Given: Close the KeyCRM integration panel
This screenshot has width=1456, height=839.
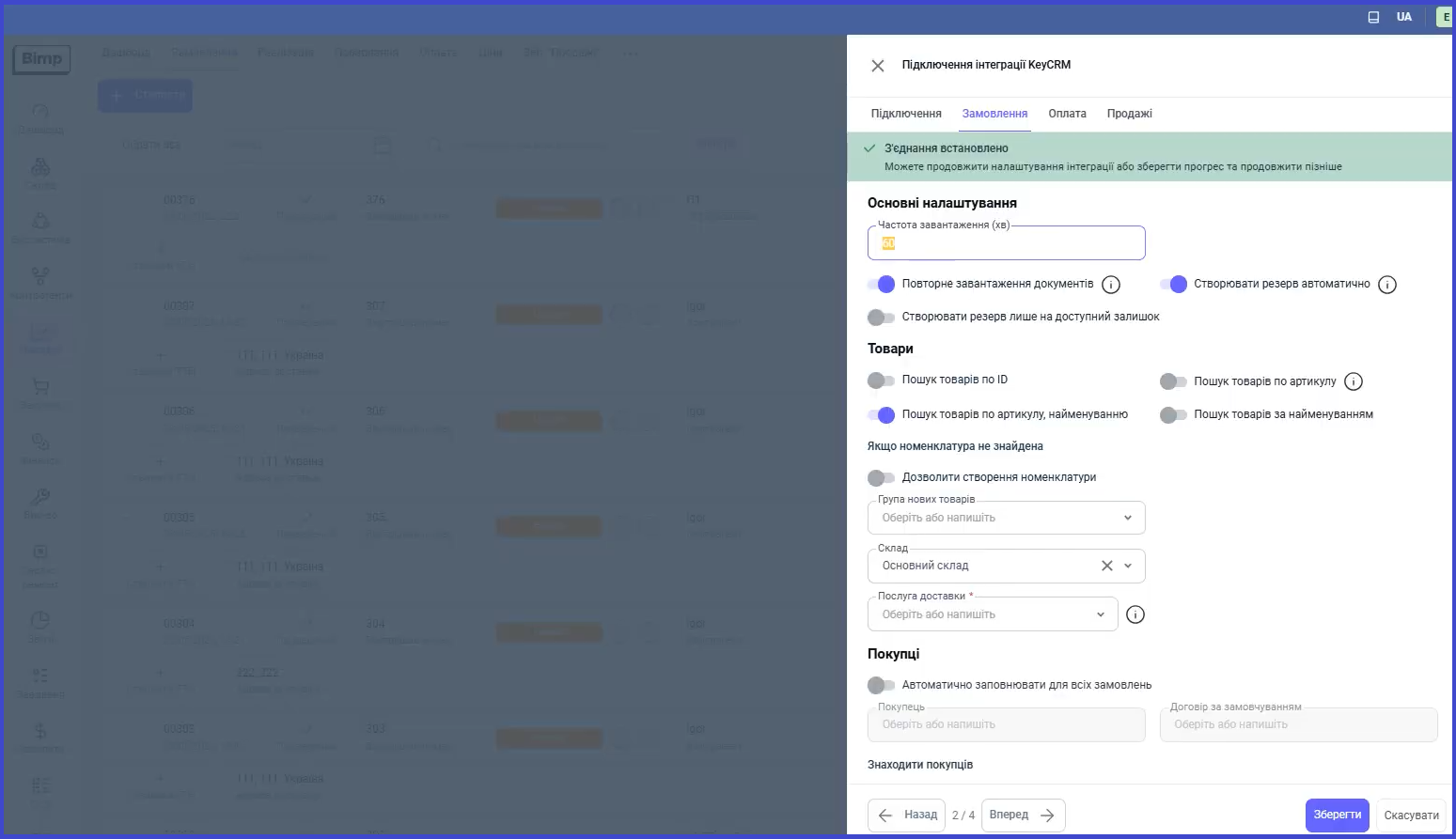Looking at the screenshot, I should coord(877,66).
